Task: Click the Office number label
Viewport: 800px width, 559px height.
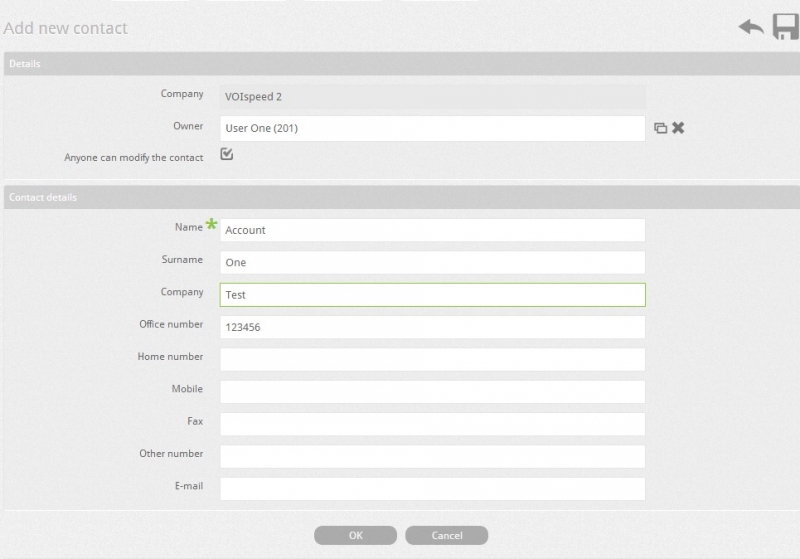Action: [171, 324]
